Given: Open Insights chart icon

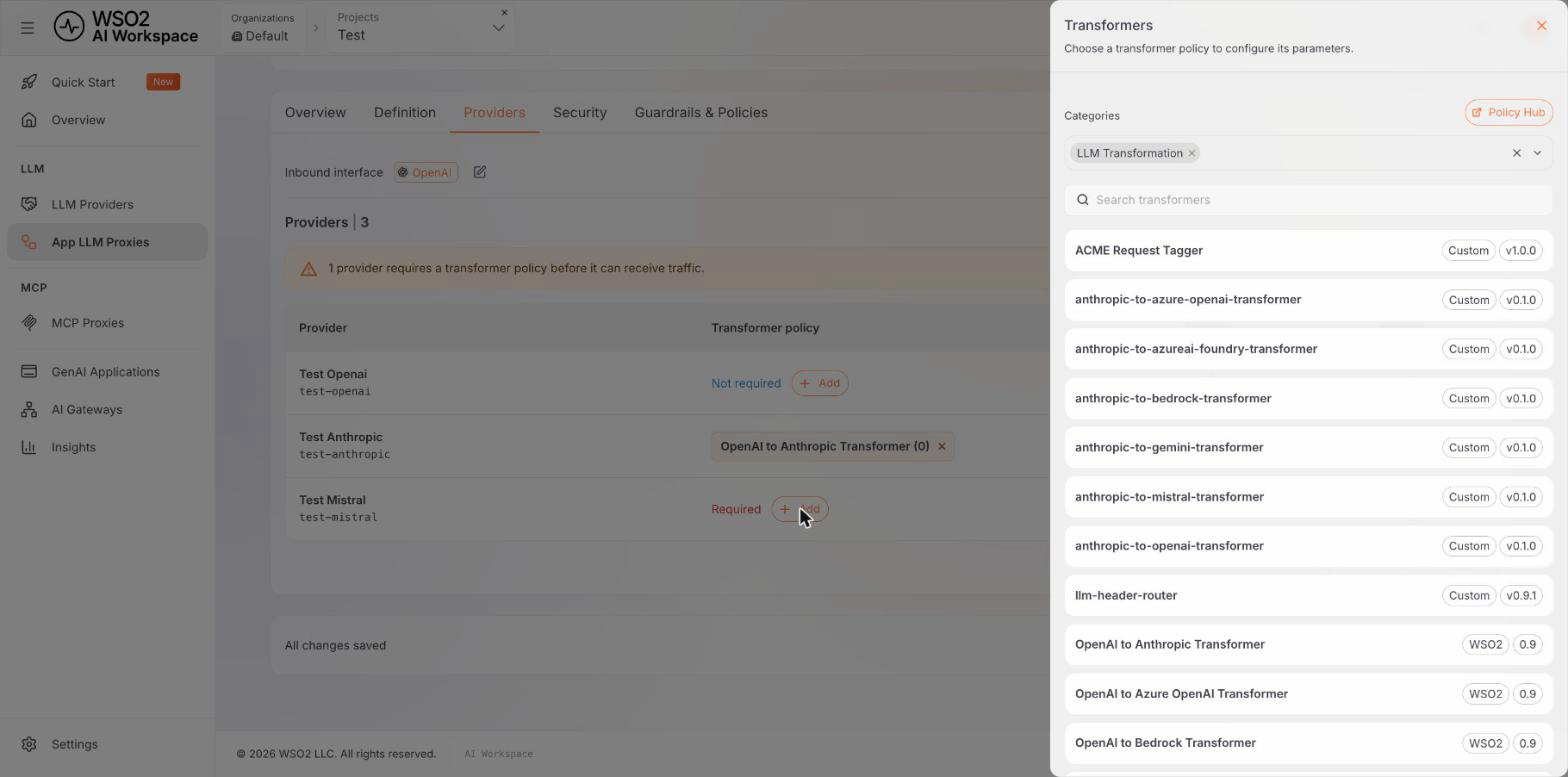Looking at the screenshot, I should pyautogui.click(x=29, y=447).
